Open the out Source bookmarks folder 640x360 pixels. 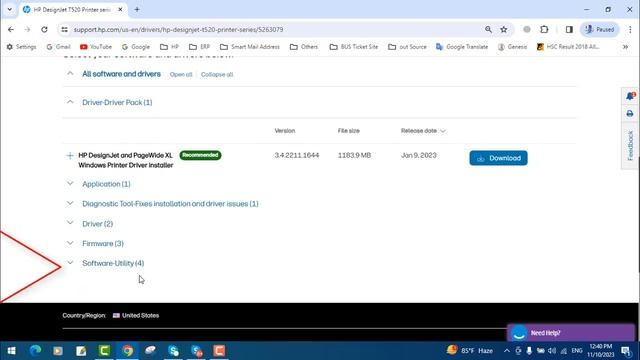pyautogui.click(x=407, y=47)
